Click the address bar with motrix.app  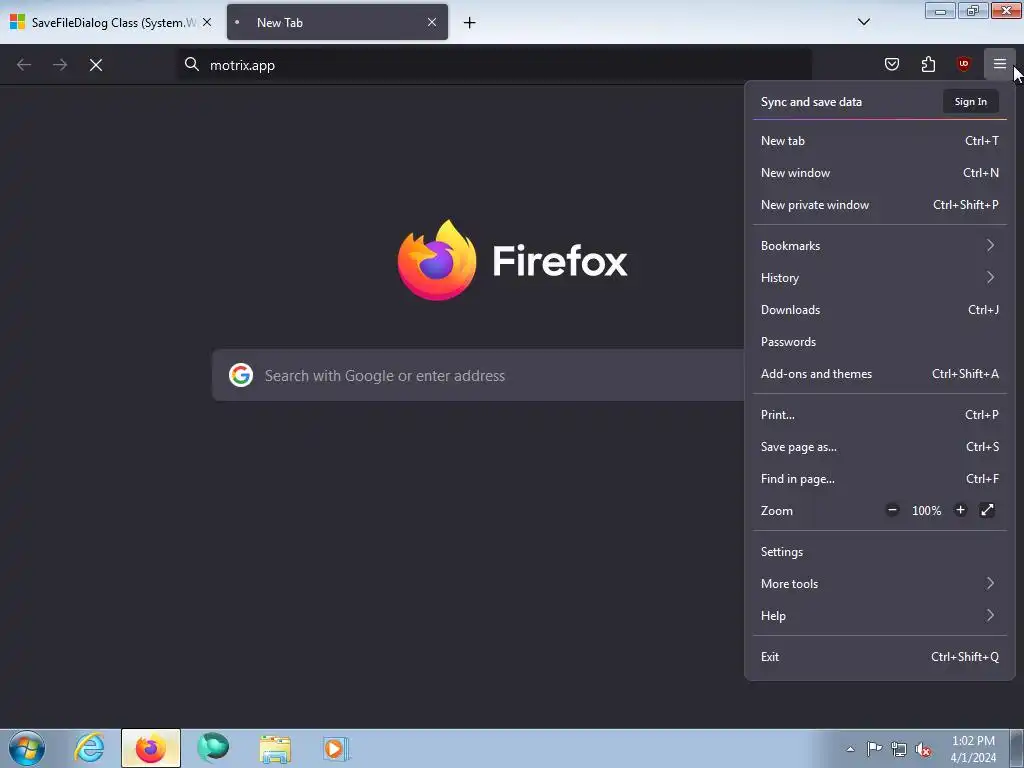[494, 65]
